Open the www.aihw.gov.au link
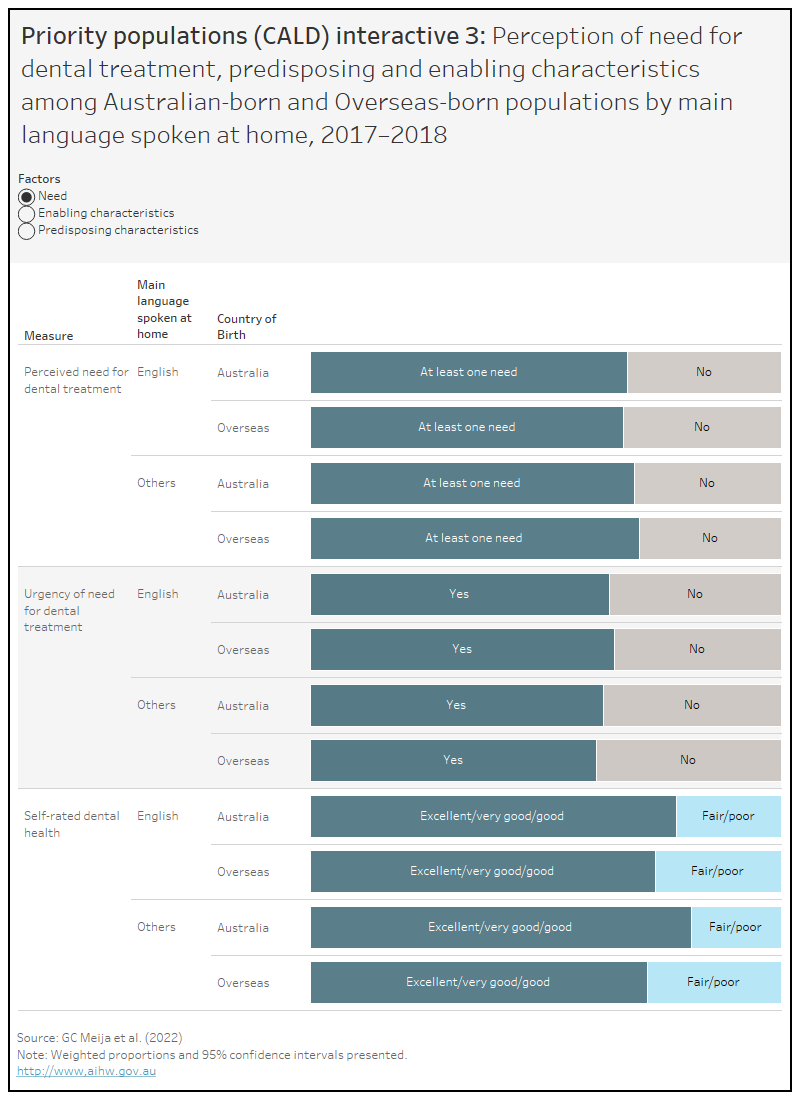The width and height of the screenshot is (800, 1100). (x=86, y=1071)
